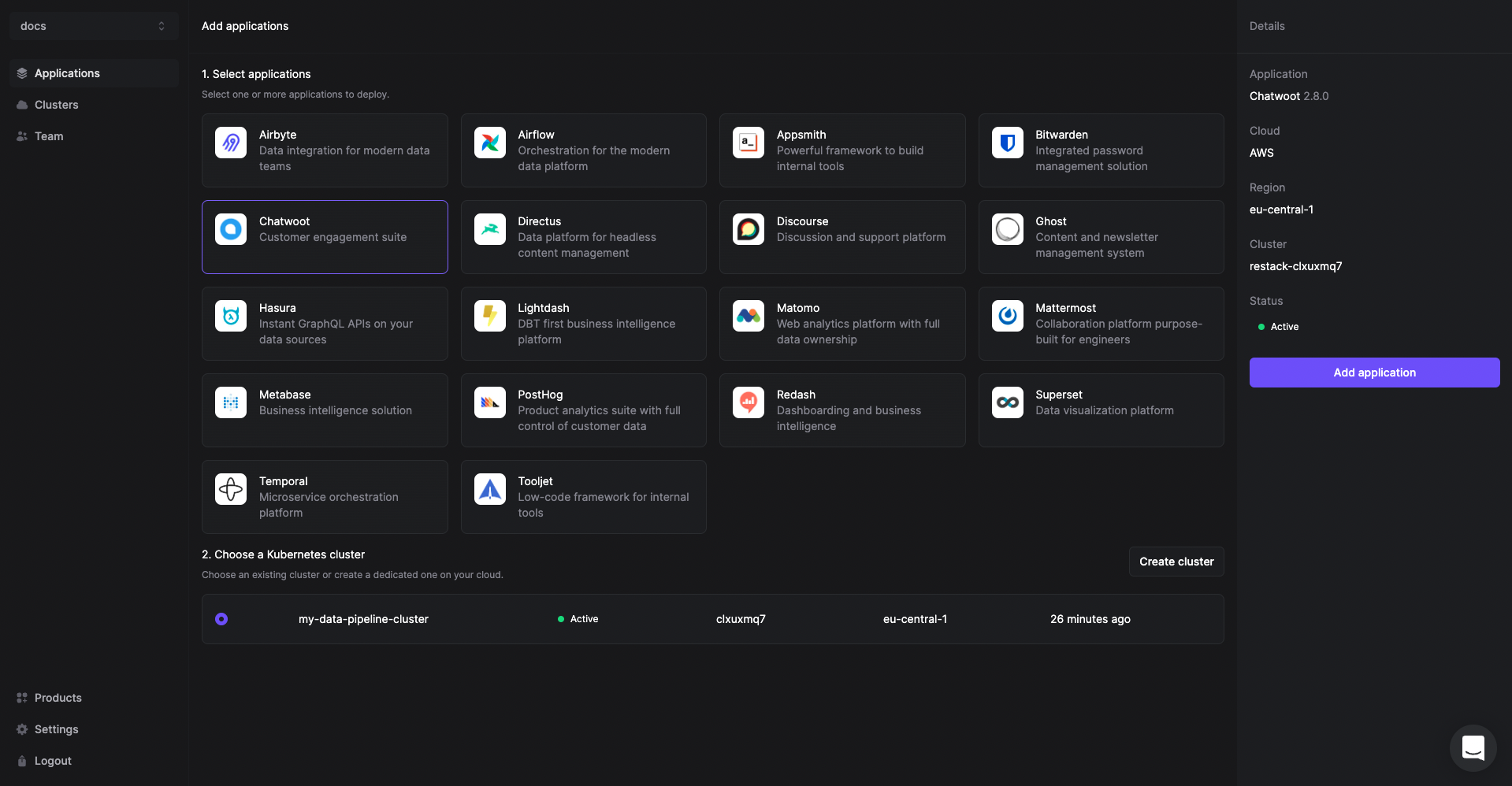Click the my-data-pipeline-cluster name
Viewport: 1512px width, 786px height.
pyautogui.click(x=363, y=619)
